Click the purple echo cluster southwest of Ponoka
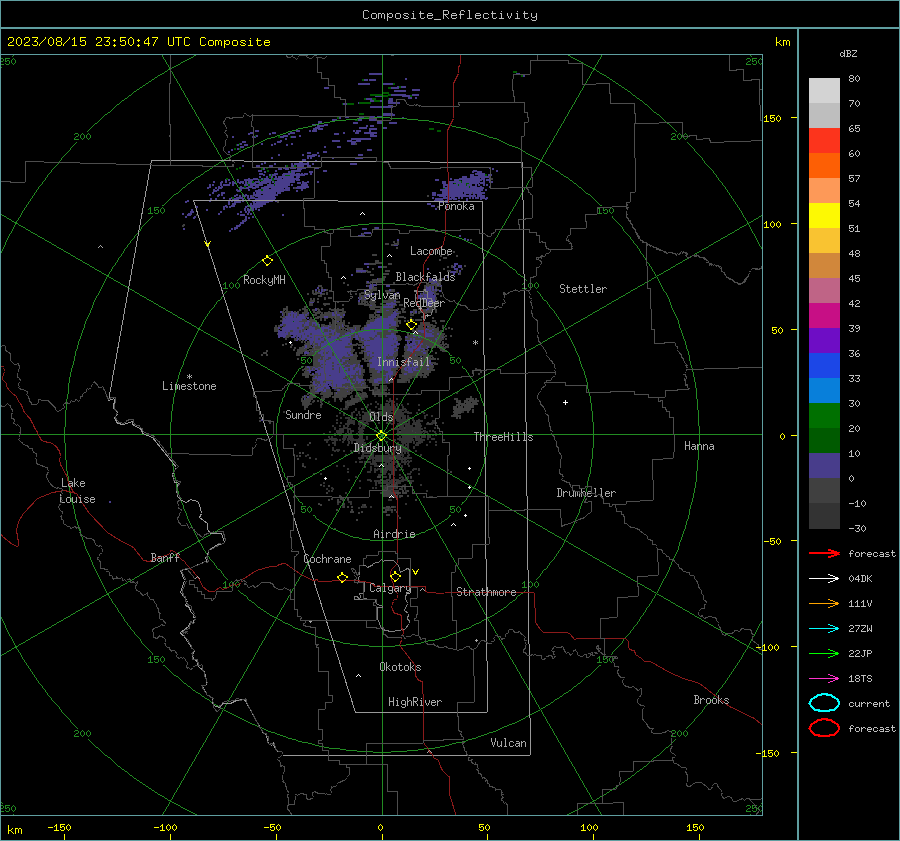Screen dimensions: 900x841 [463, 185]
